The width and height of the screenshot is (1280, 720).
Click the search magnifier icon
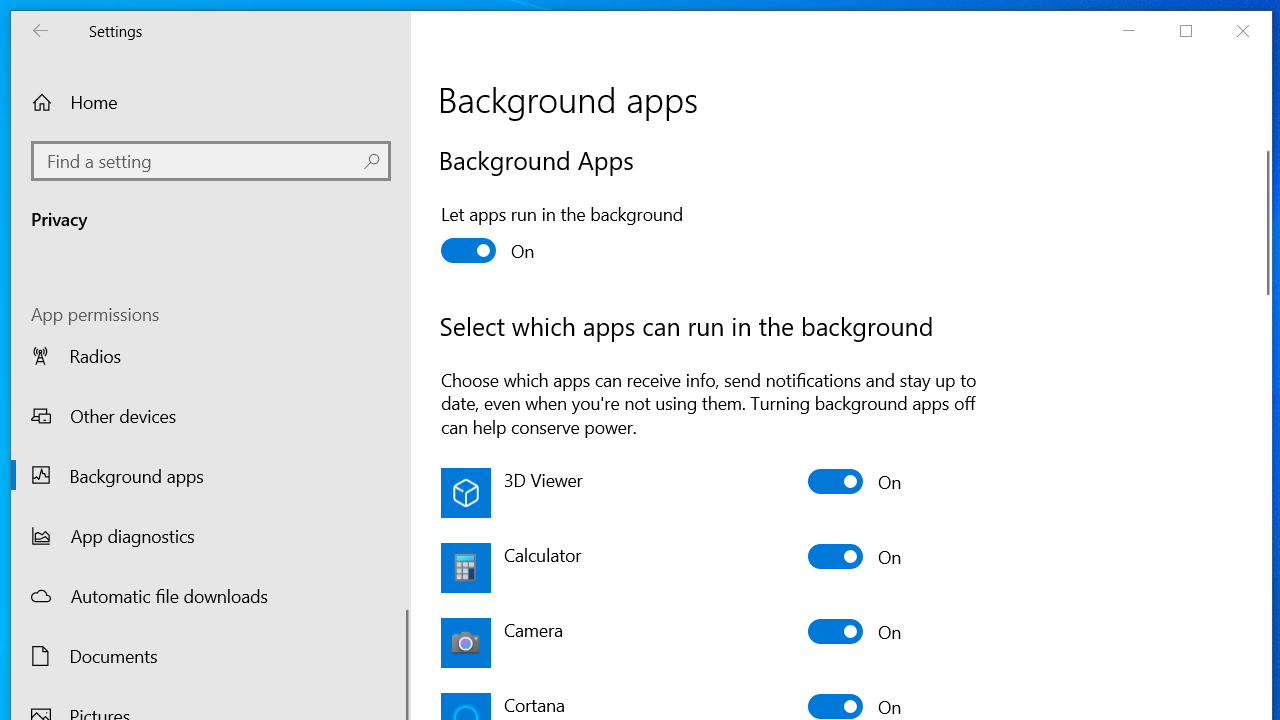coord(371,161)
